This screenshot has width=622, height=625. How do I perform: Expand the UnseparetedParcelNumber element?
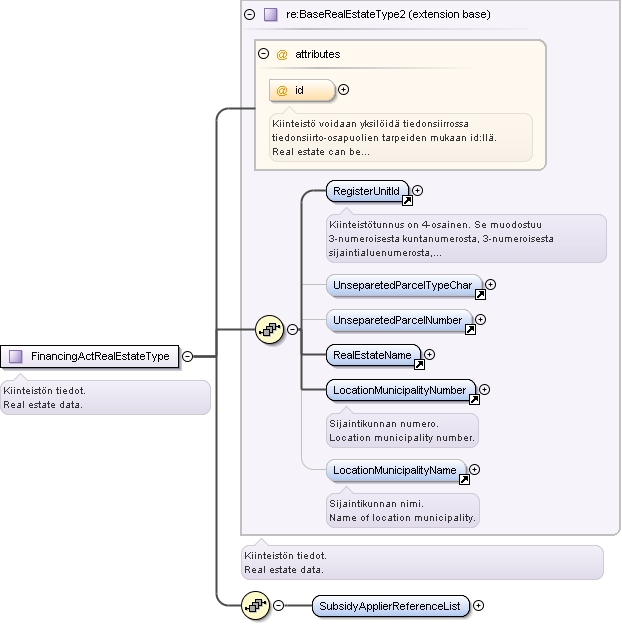coord(480,320)
